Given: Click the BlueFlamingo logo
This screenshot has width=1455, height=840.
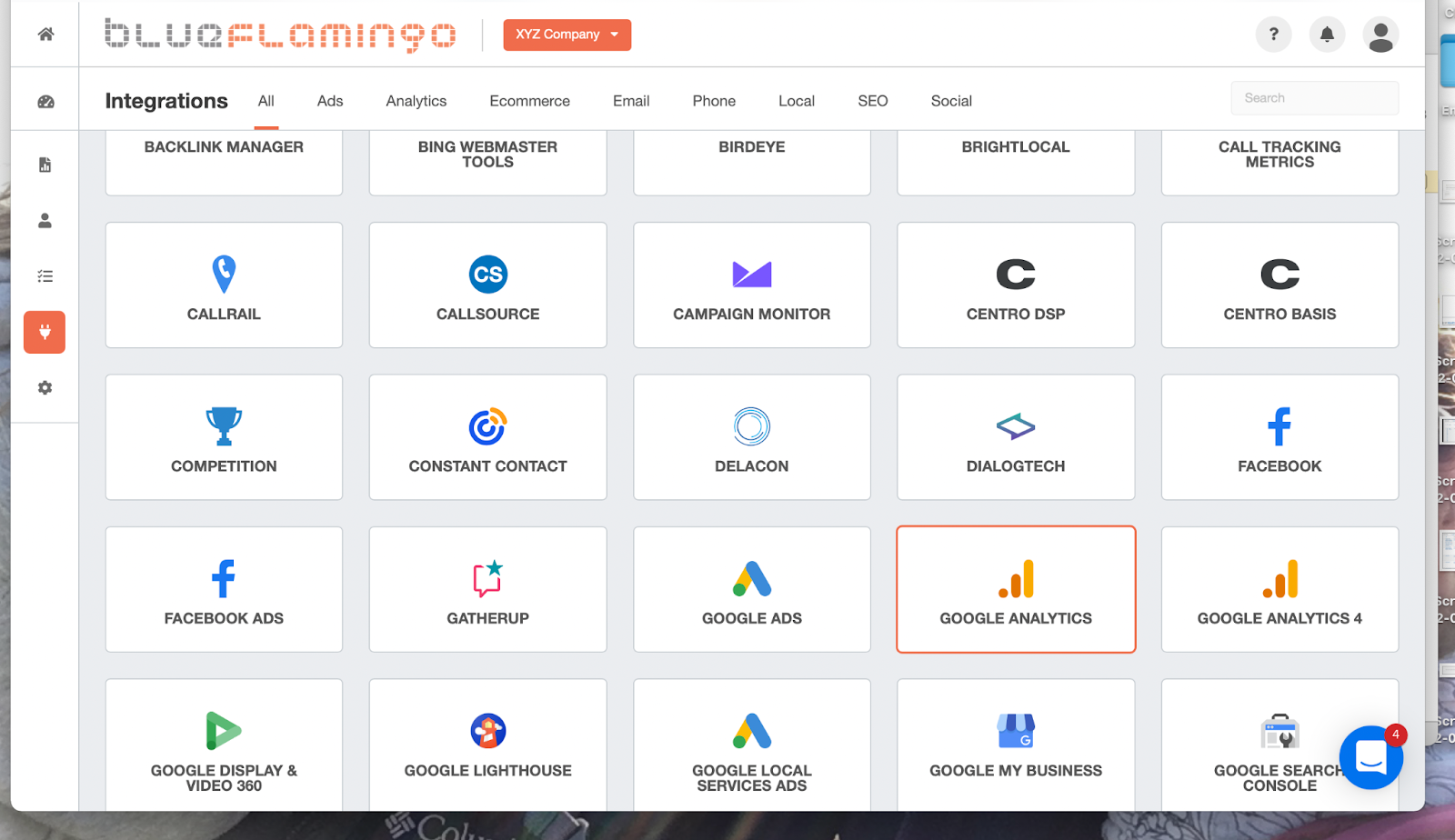Looking at the screenshot, I should (280, 35).
